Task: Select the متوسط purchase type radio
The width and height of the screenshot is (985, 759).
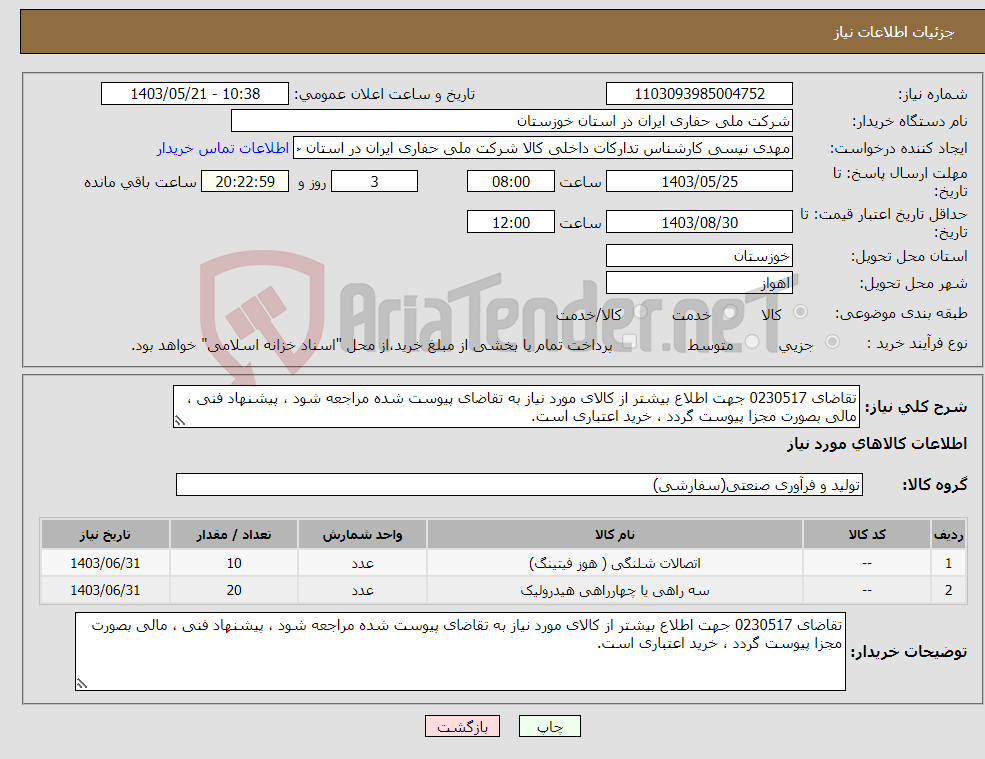Action: point(752,342)
